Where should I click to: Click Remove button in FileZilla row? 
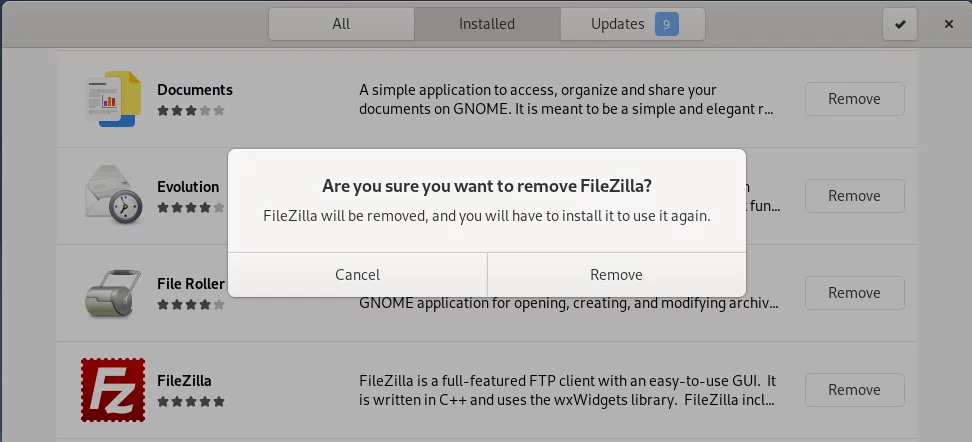pos(854,389)
